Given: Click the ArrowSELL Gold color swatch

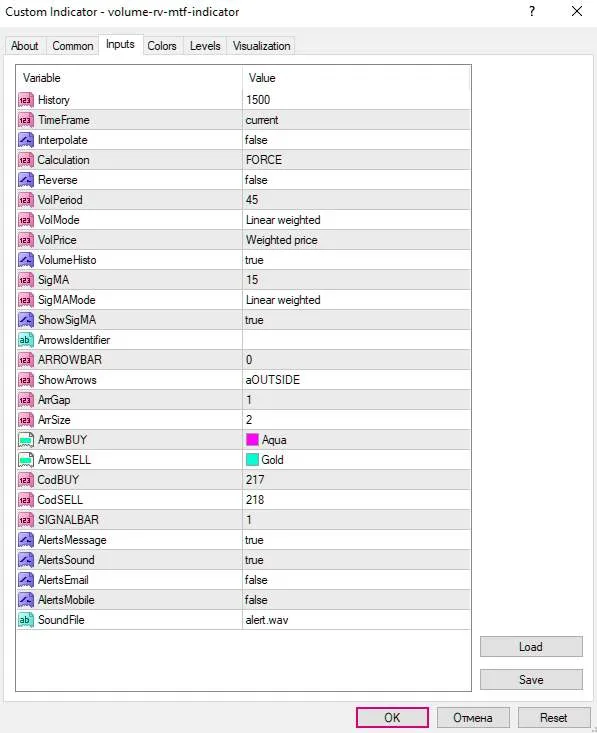Looking at the screenshot, I should [x=252, y=460].
